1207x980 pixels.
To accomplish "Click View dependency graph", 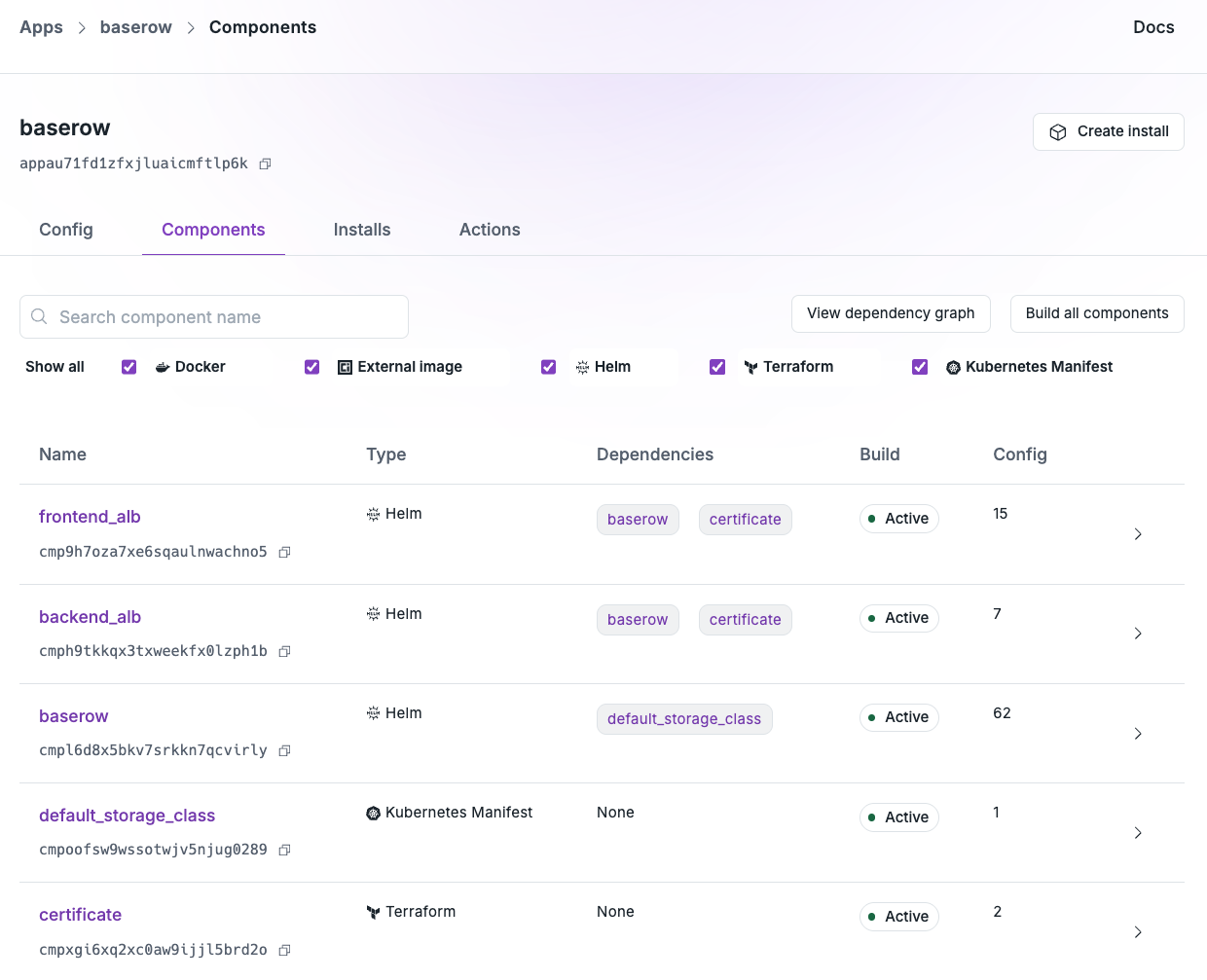I will 890,313.
